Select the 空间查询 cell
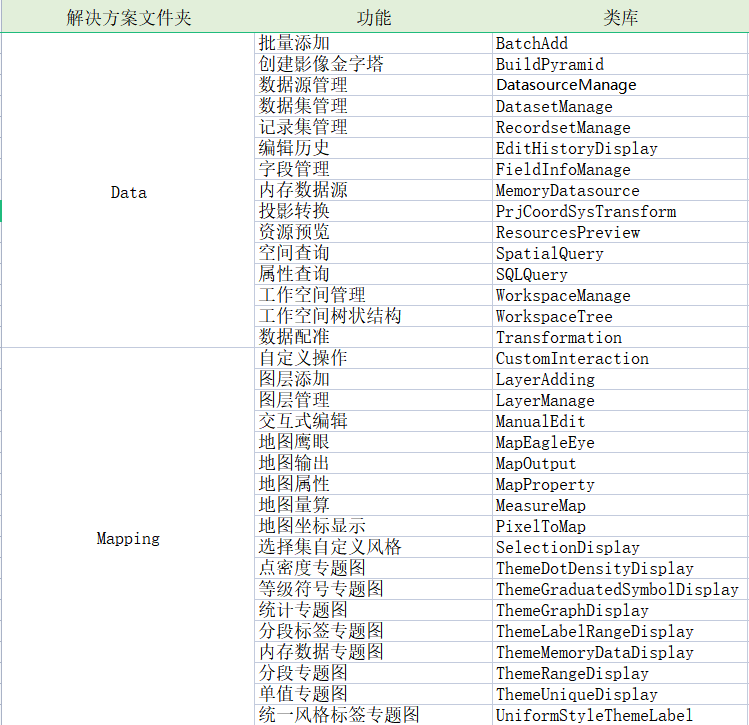Viewport: 749px width, 725px height. (x=374, y=254)
